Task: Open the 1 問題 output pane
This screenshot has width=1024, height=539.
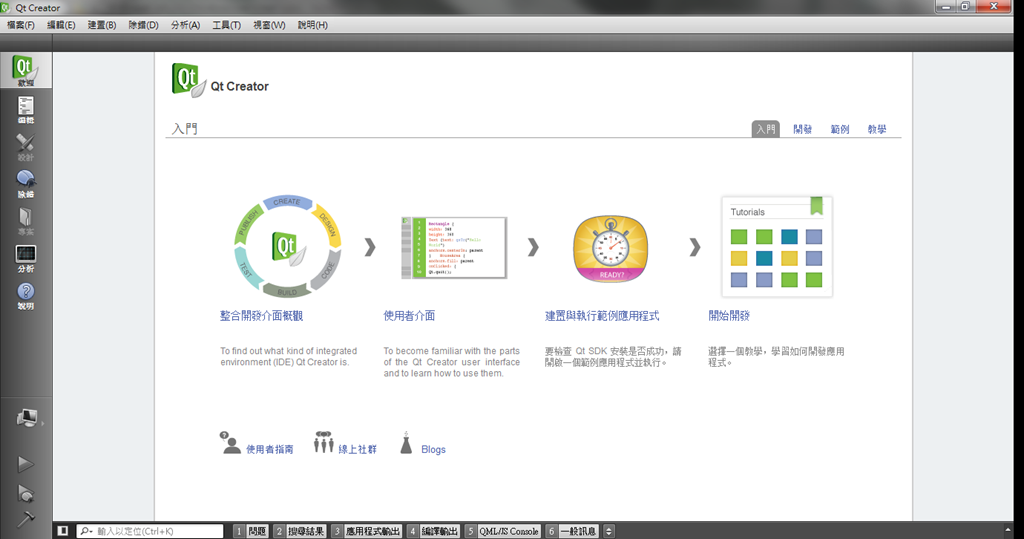Action: 251,531
